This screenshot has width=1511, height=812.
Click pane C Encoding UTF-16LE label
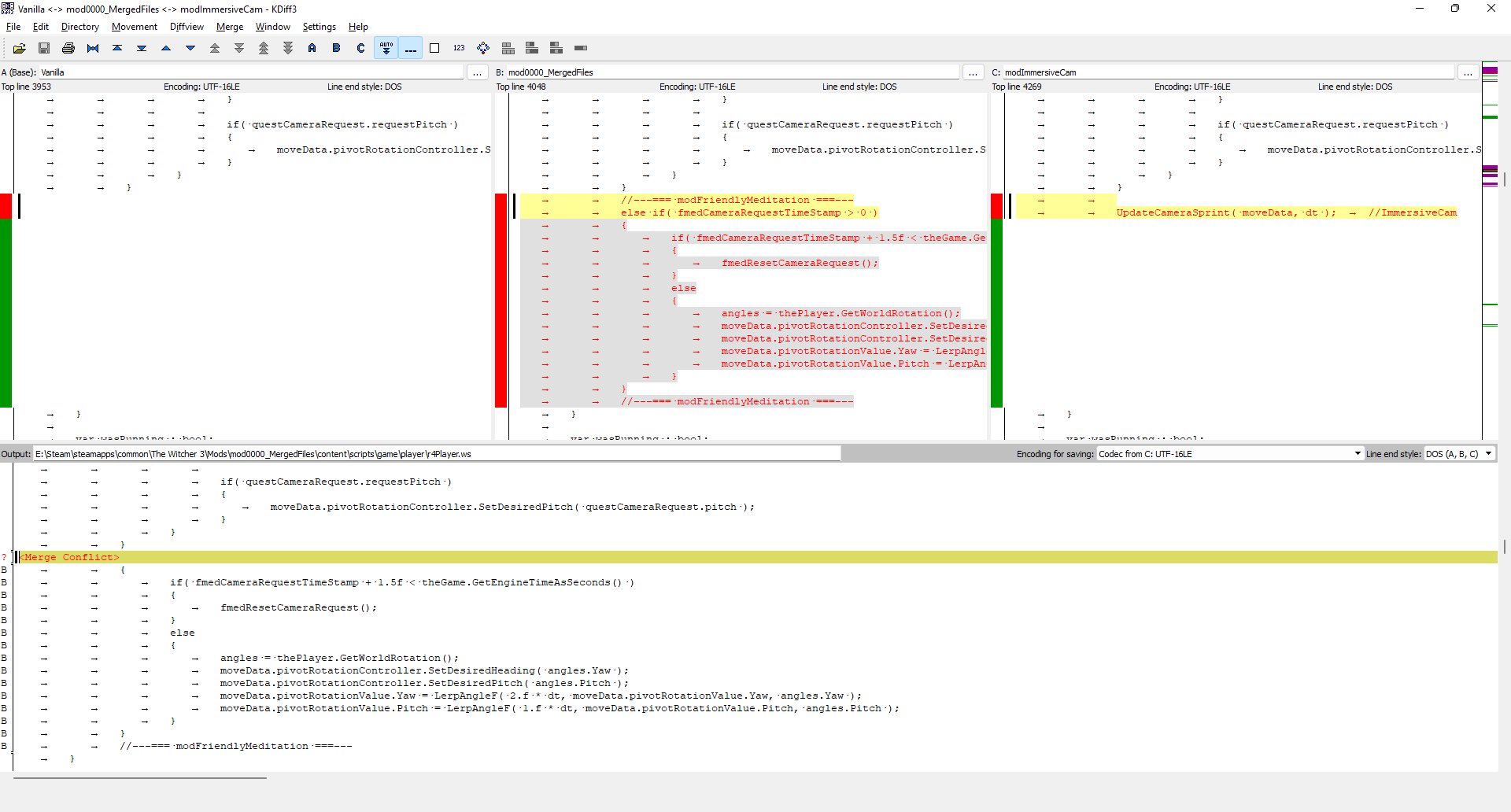[1192, 87]
